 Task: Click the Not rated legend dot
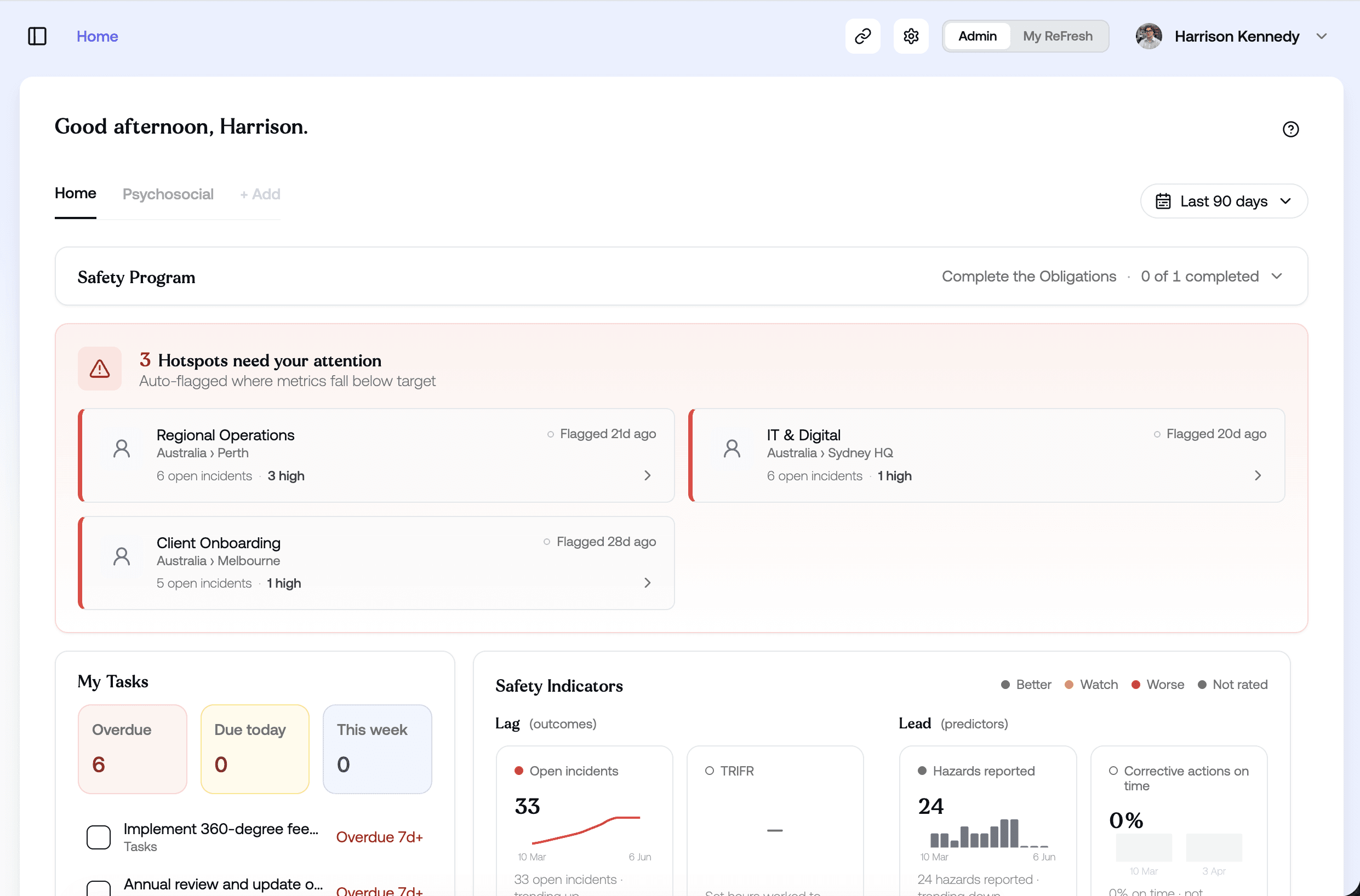[x=1202, y=685]
